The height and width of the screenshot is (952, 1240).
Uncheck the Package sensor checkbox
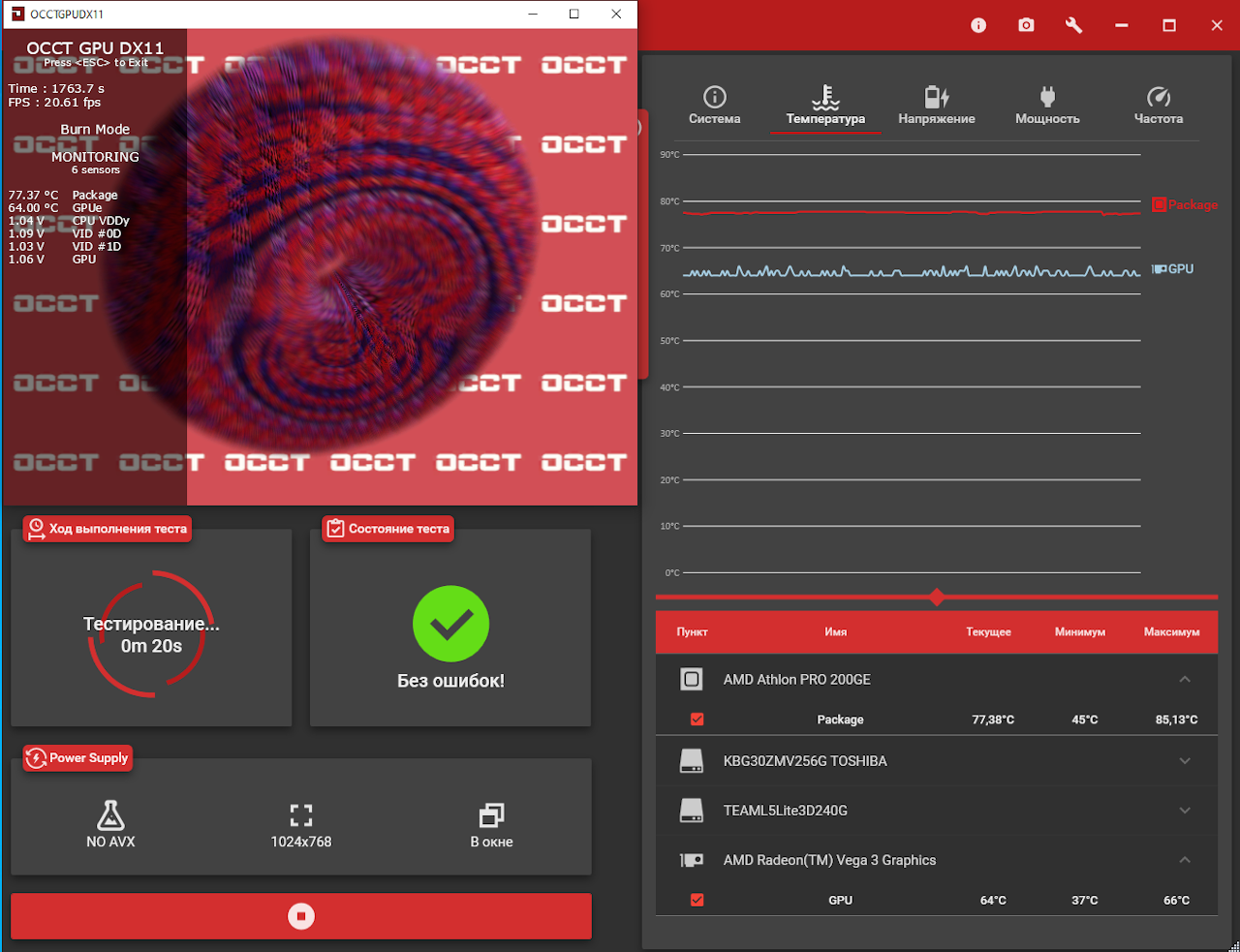point(697,720)
